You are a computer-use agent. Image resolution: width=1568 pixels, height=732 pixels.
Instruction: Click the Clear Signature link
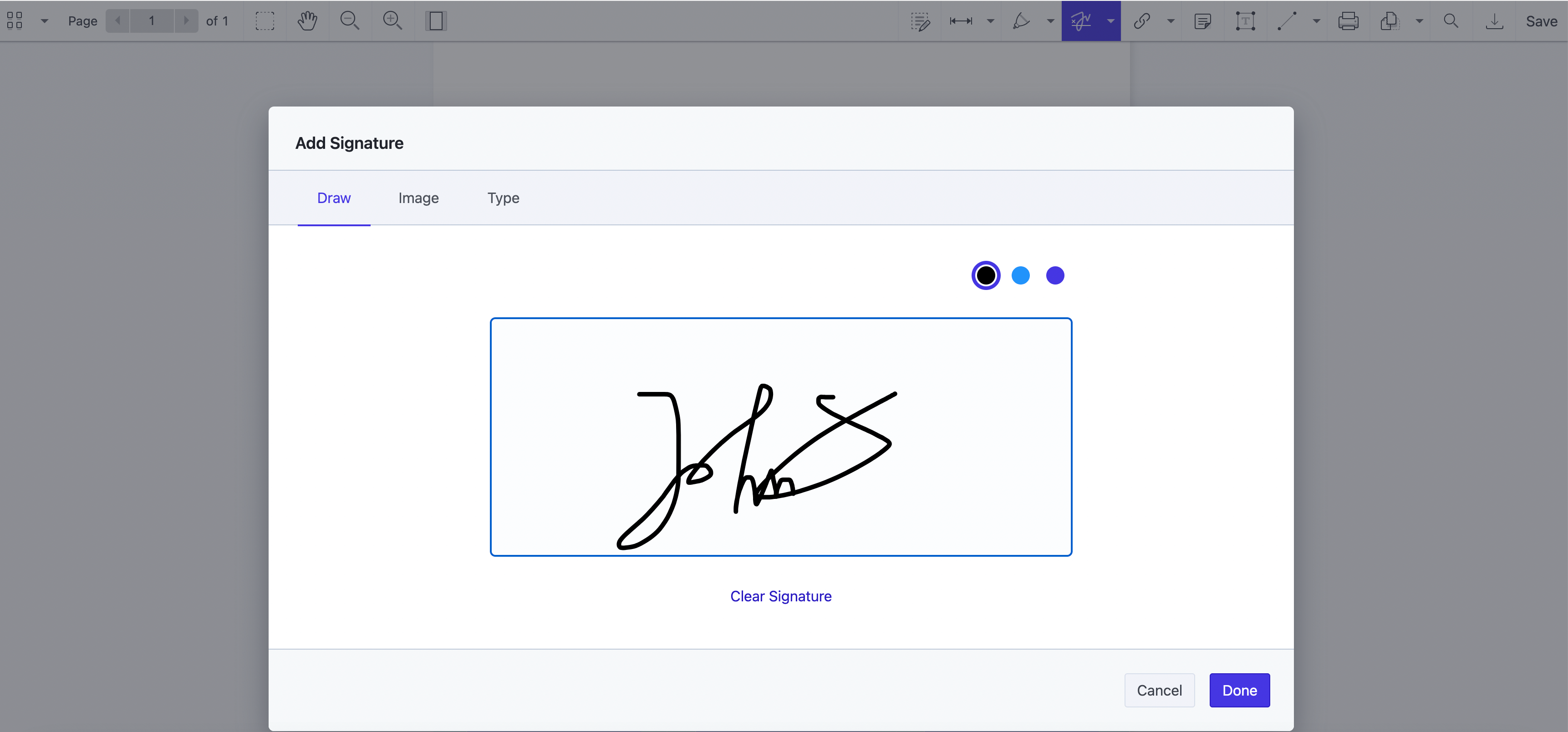pos(781,596)
